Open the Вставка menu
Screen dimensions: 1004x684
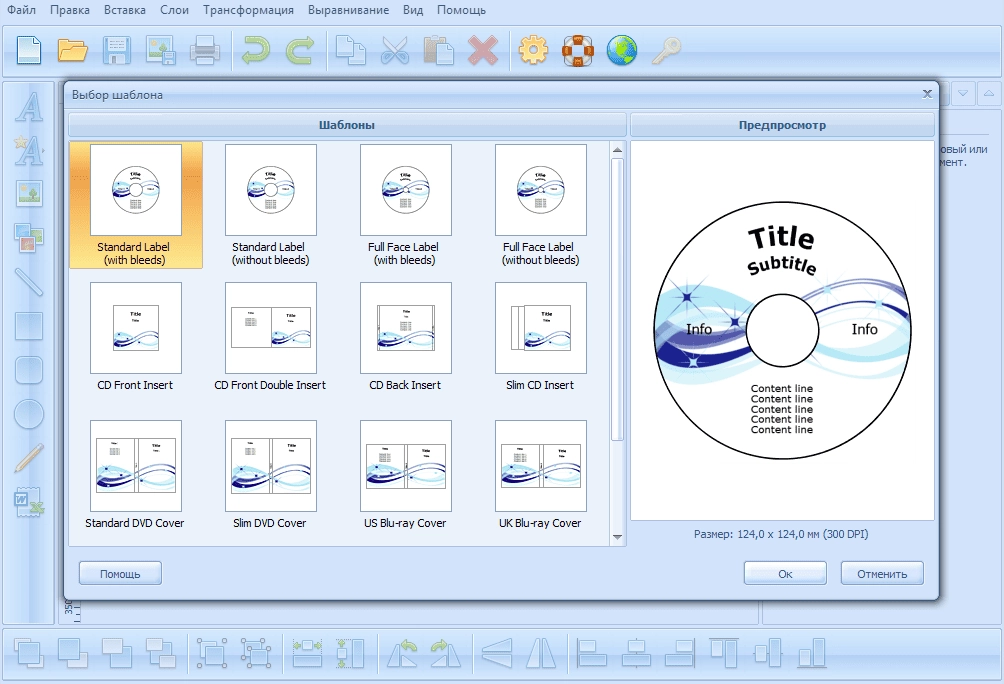(x=125, y=10)
